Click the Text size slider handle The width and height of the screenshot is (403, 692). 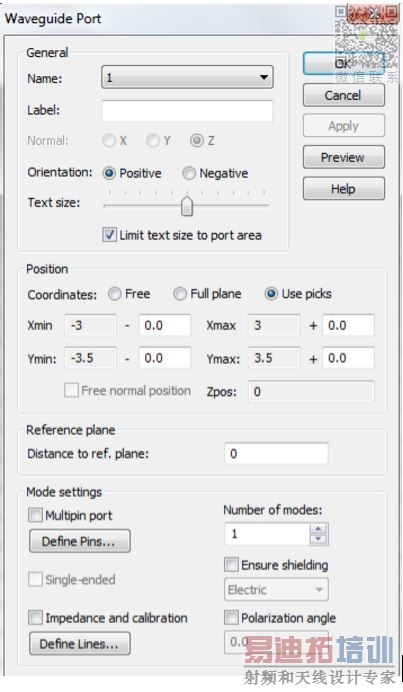pyautogui.click(x=187, y=206)
